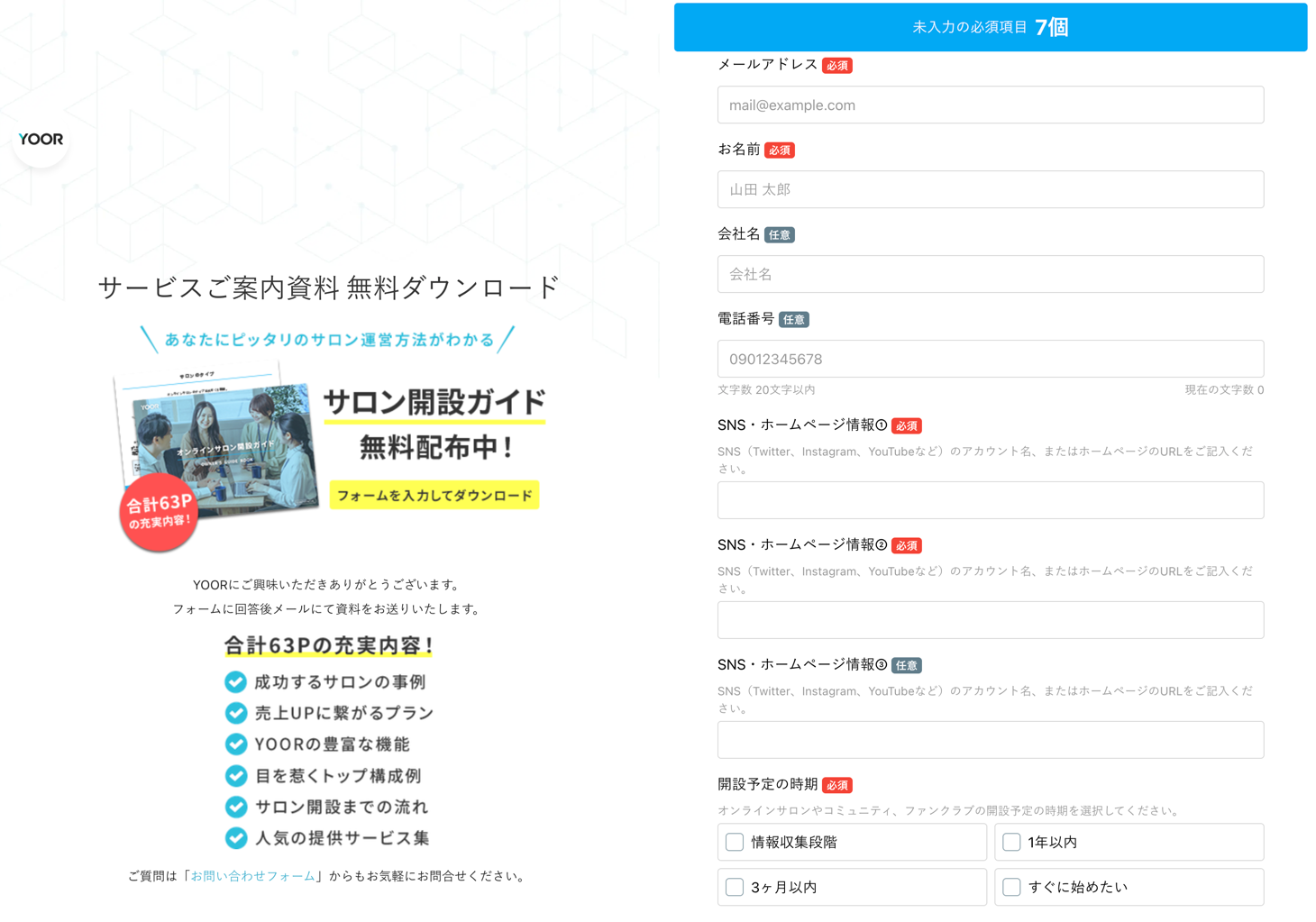1316x922 pixels.
Task: Click checkmark icon beside 売上UPに繋がるプラン
Action: point(236,713)
